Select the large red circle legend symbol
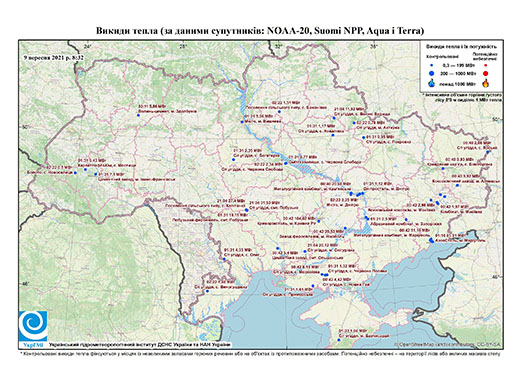This screenshot has height=368, width=520. click(485, 73)
